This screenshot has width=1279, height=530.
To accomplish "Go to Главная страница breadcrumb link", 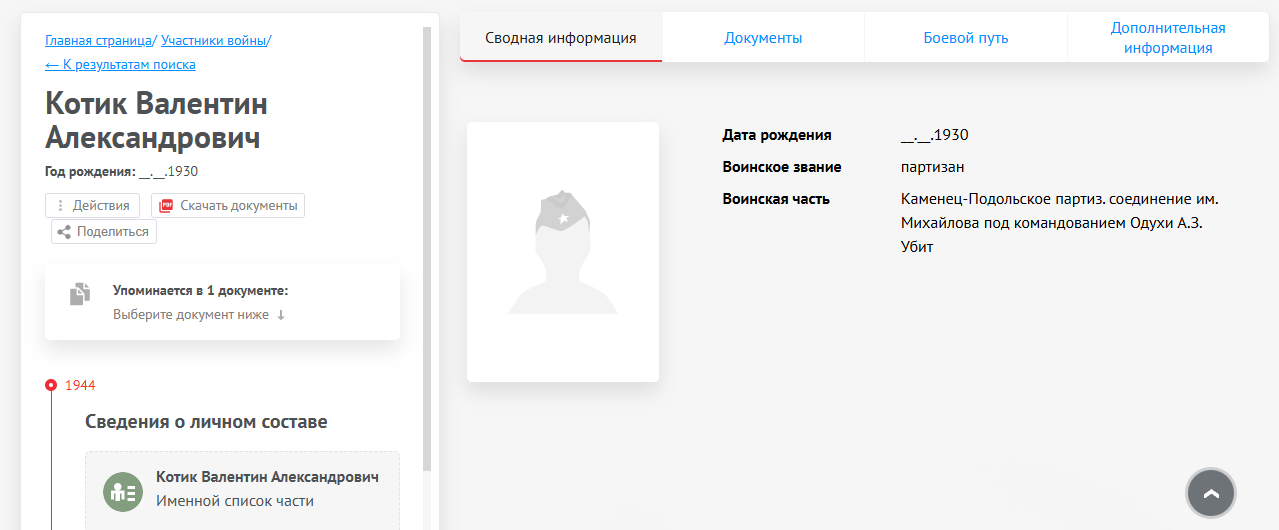I will click(98, 40).
